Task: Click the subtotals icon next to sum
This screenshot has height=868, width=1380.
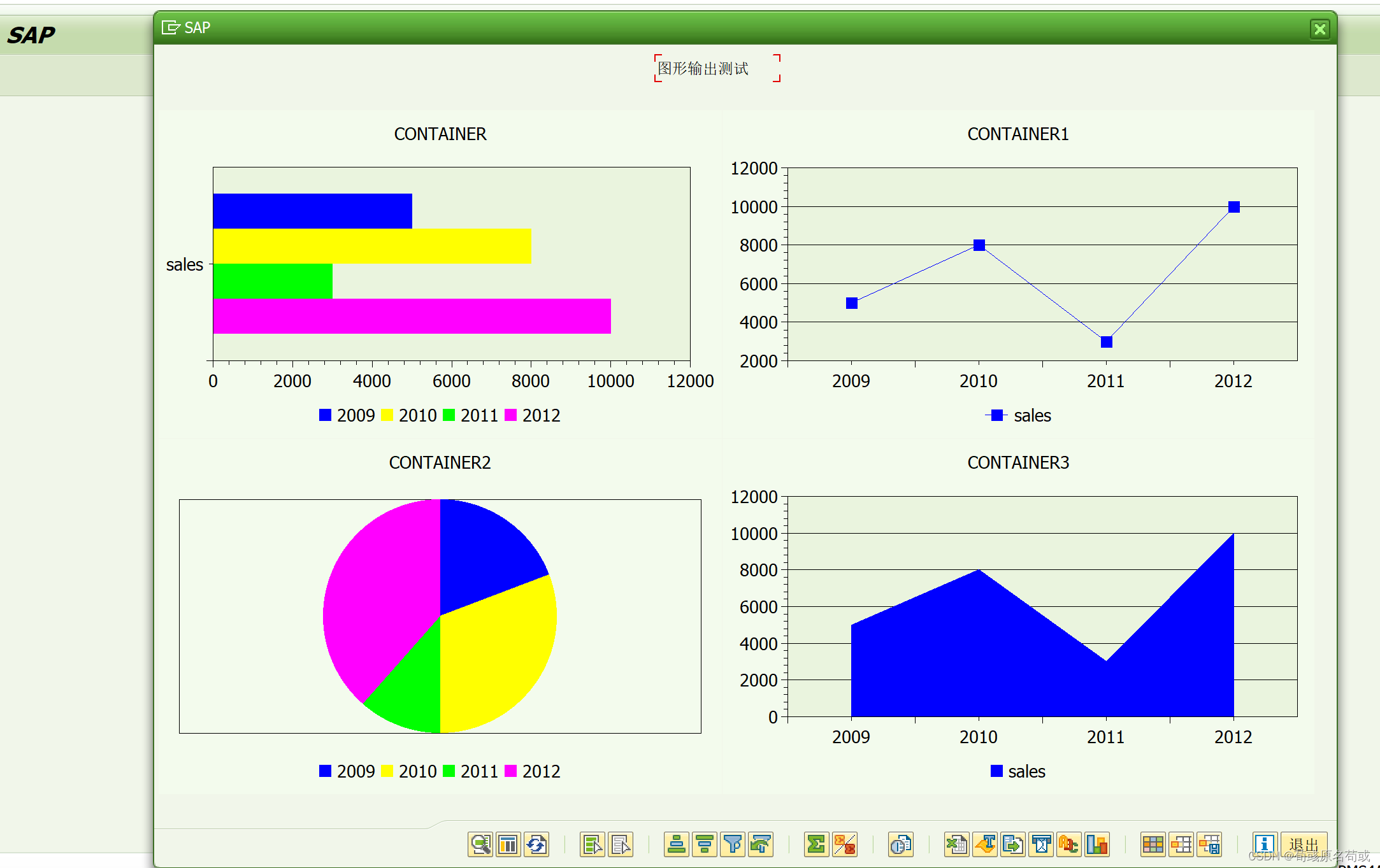Action: pyautogui.click(x=846, y=845)
